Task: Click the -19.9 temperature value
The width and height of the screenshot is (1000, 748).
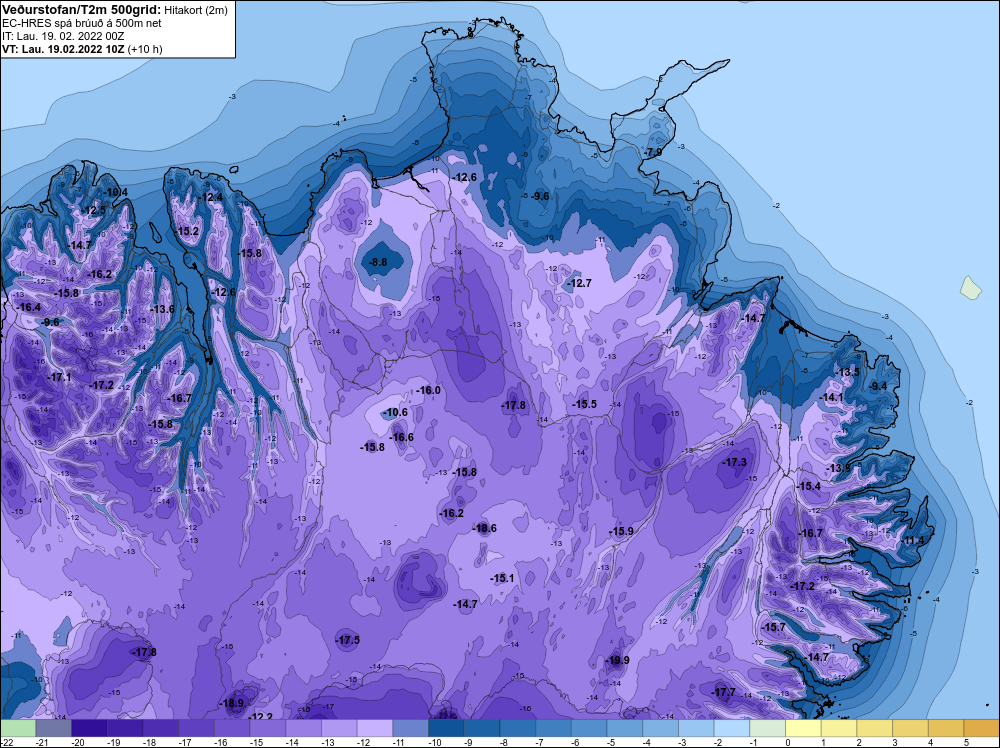Action: pyautogui.click(x=617, y=661)
